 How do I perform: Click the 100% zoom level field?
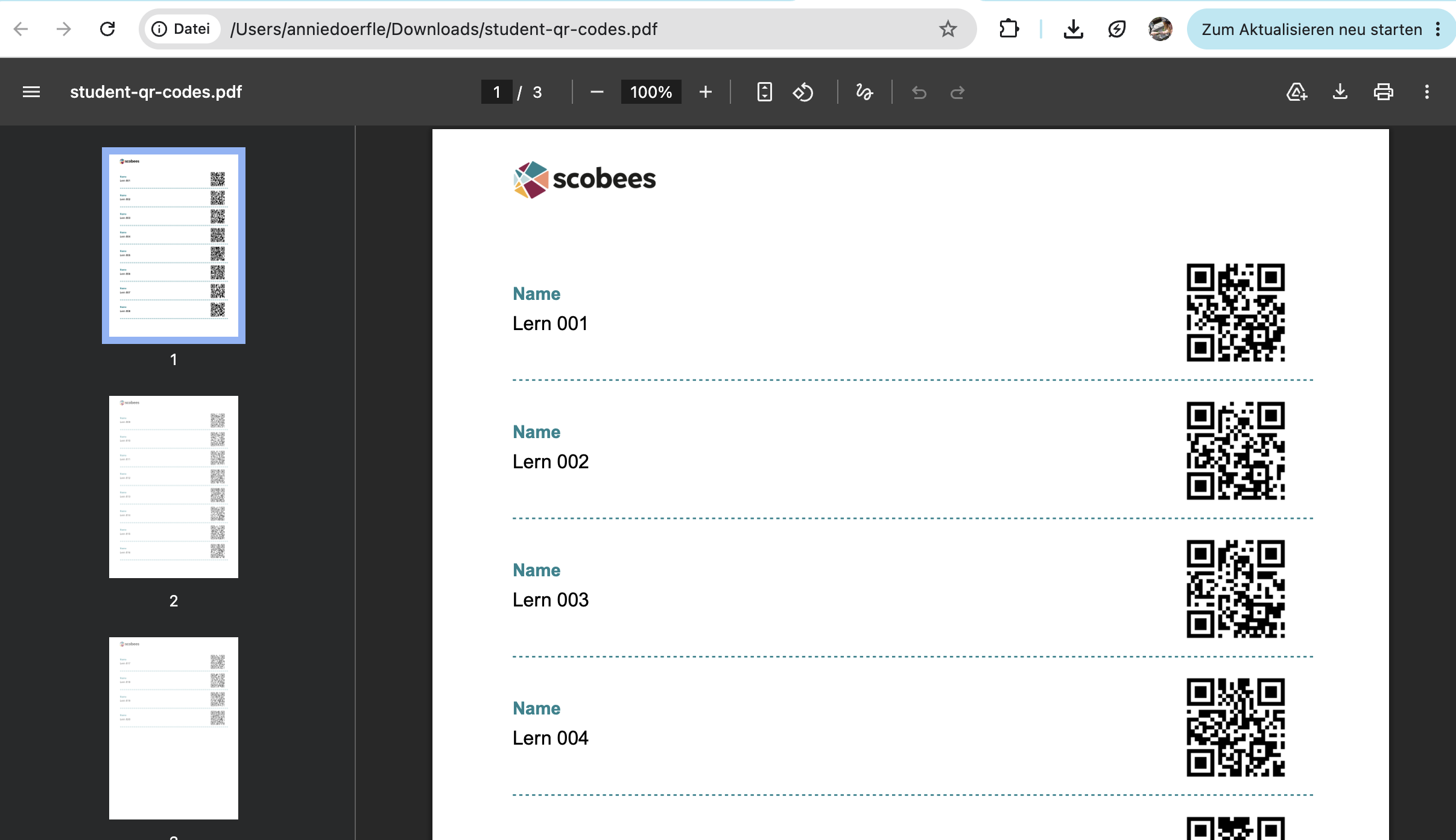[x=651, y=92]
